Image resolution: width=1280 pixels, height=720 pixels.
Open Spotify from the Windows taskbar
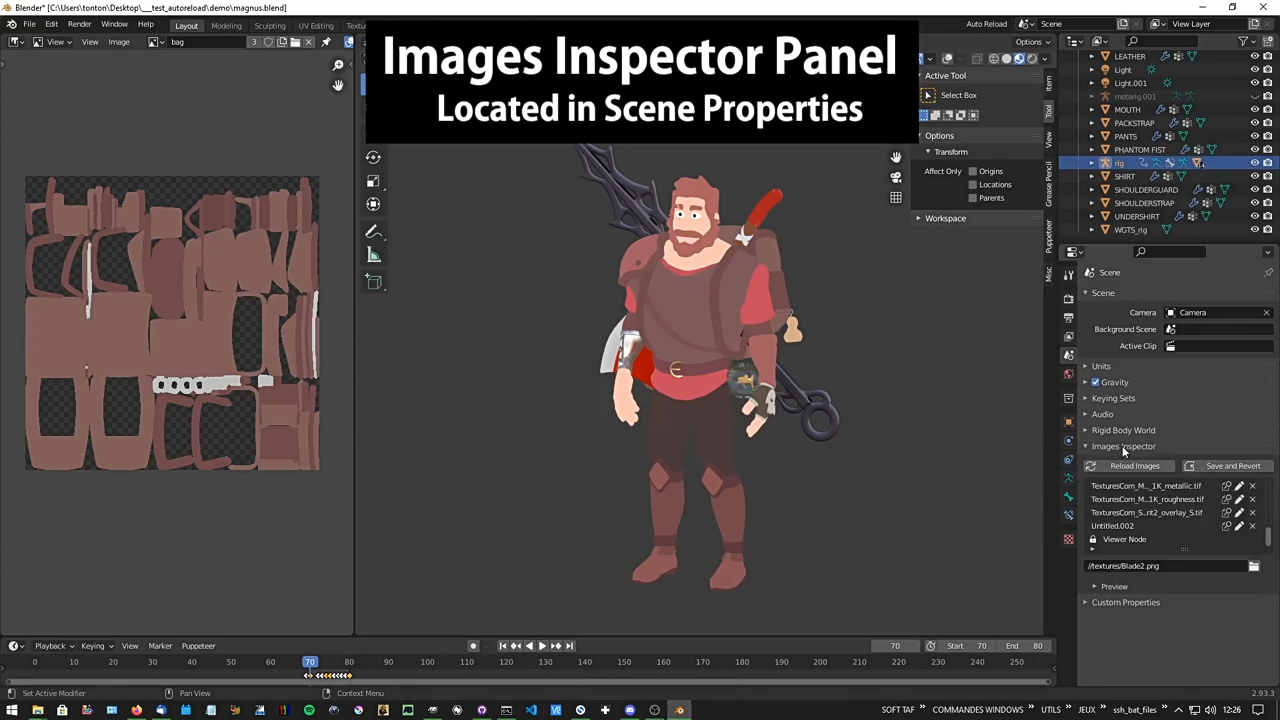pos(309,710)
